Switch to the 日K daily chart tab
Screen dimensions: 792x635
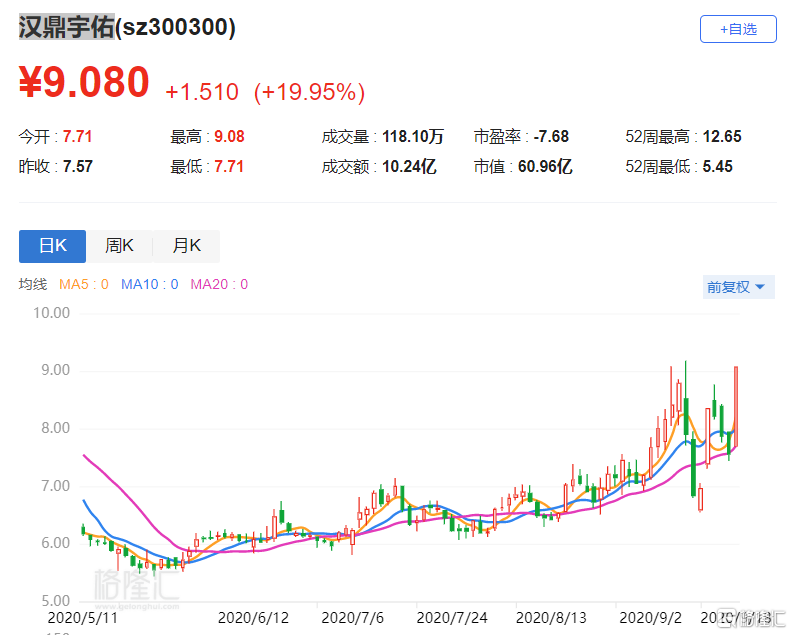click(53, 246)
